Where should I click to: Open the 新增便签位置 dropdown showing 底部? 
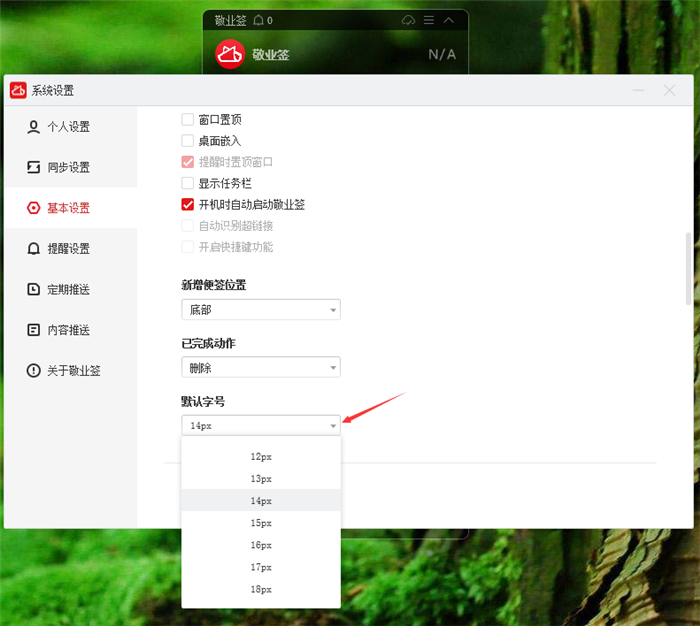pos(261,309)
